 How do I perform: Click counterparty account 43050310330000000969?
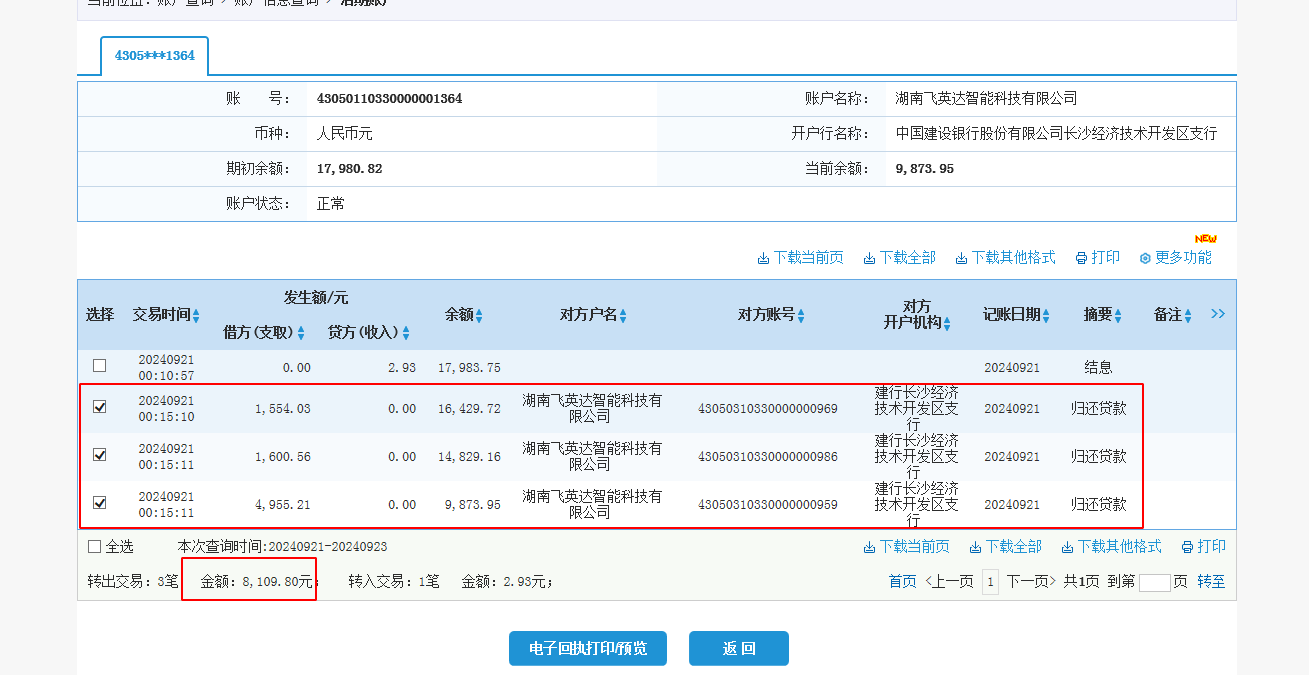coord(767,408)
